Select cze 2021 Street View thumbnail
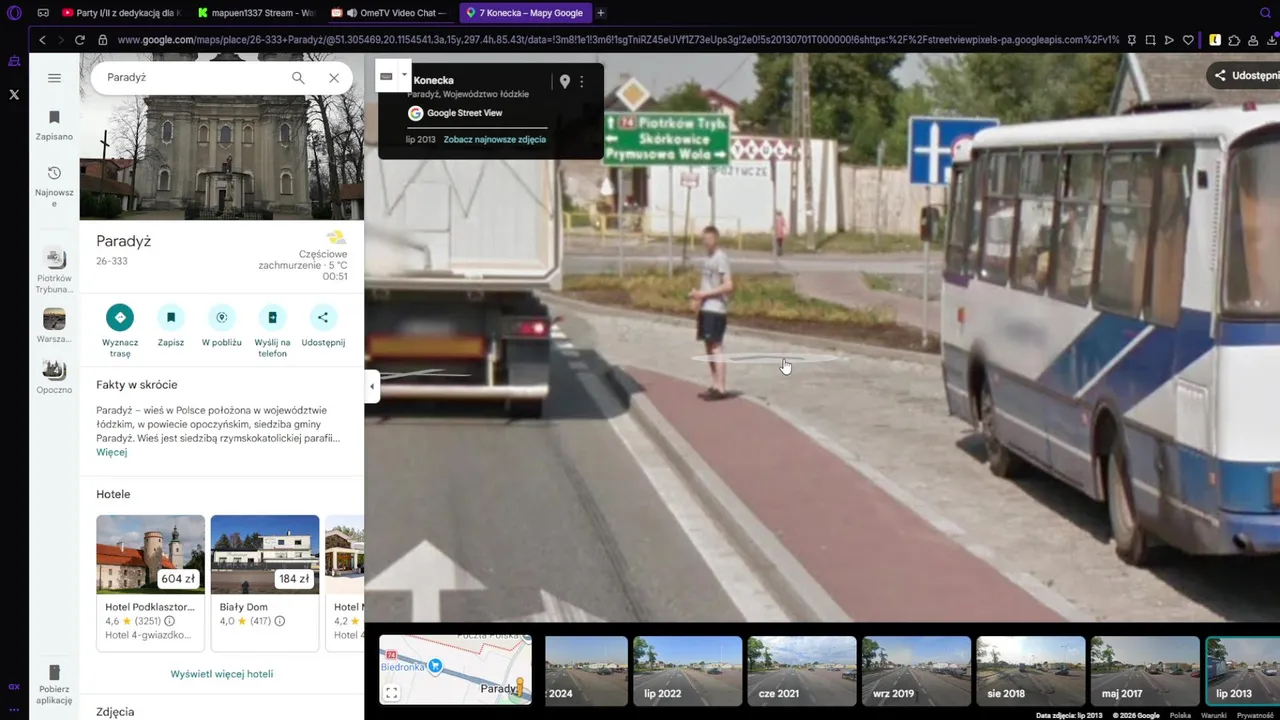The width and height of the screenshot is (1280, 720). coord(802,671)
